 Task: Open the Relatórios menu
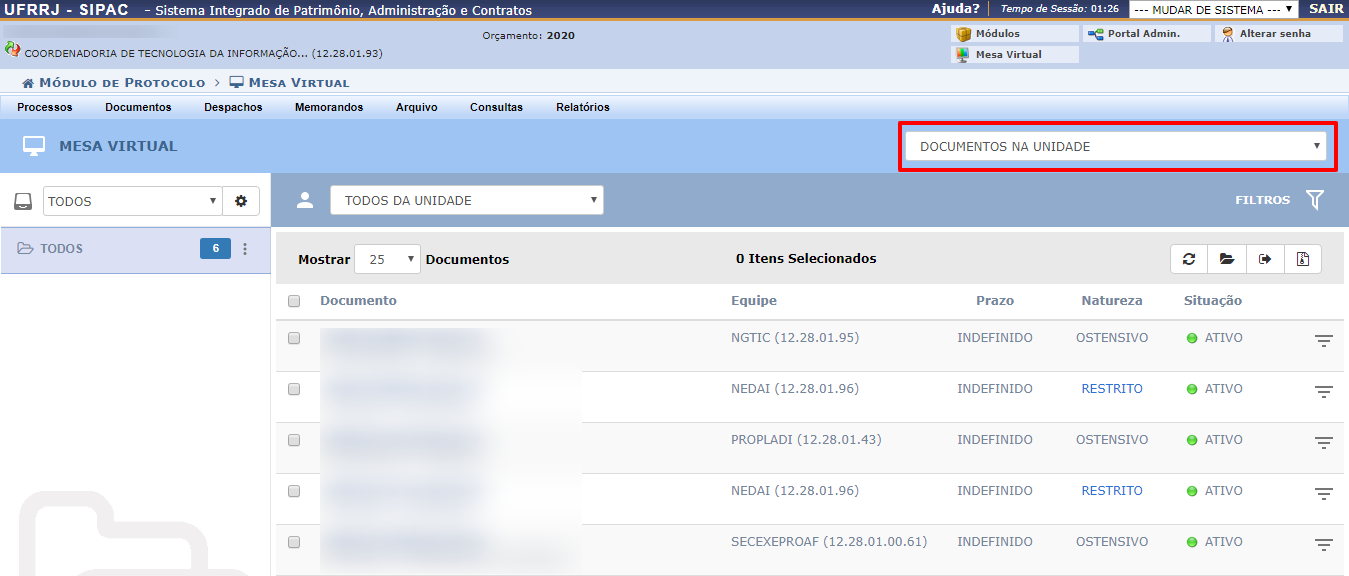point(582,107)
